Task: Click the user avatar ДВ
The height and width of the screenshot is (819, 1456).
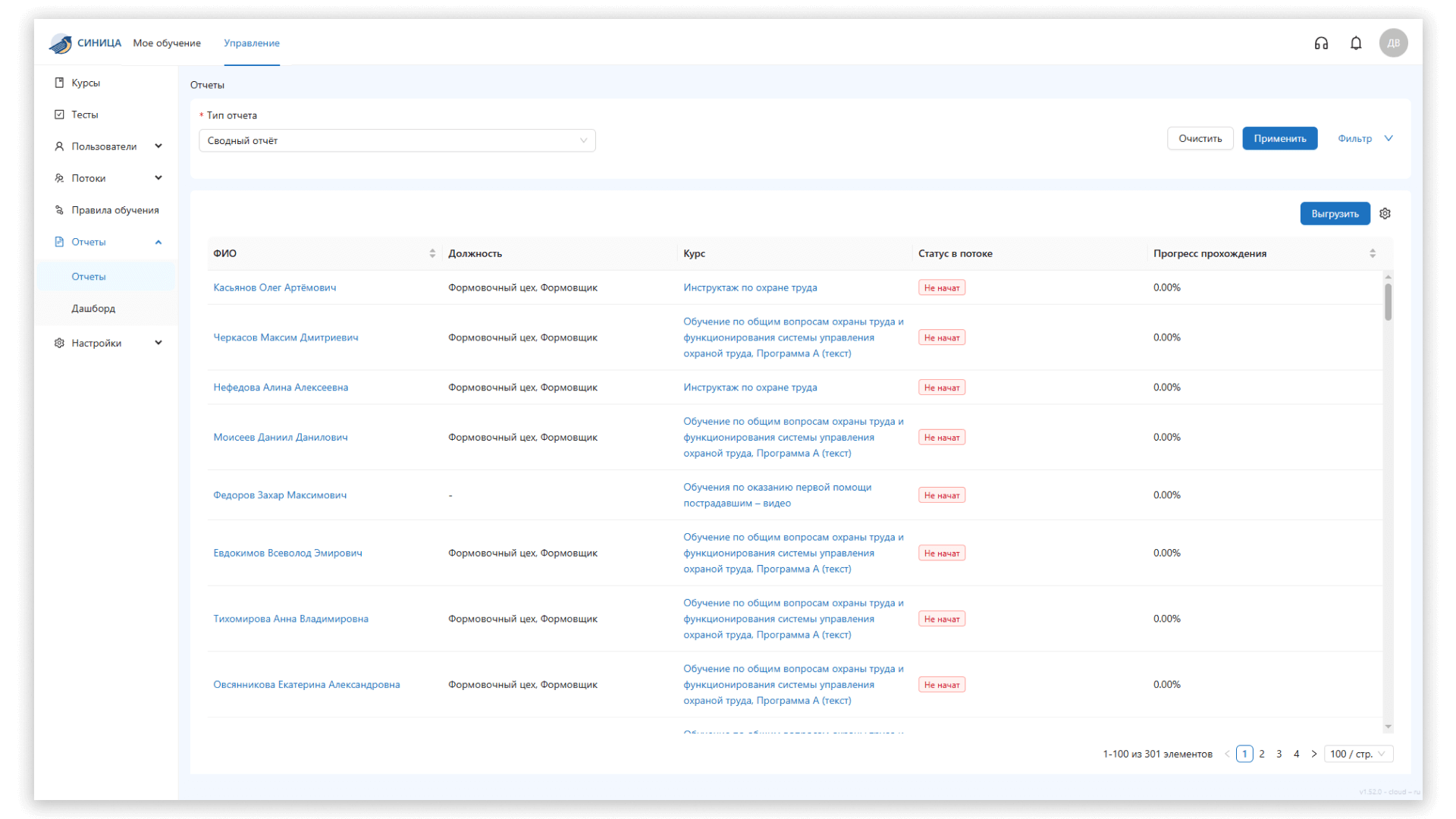Action: point(1393,43)
